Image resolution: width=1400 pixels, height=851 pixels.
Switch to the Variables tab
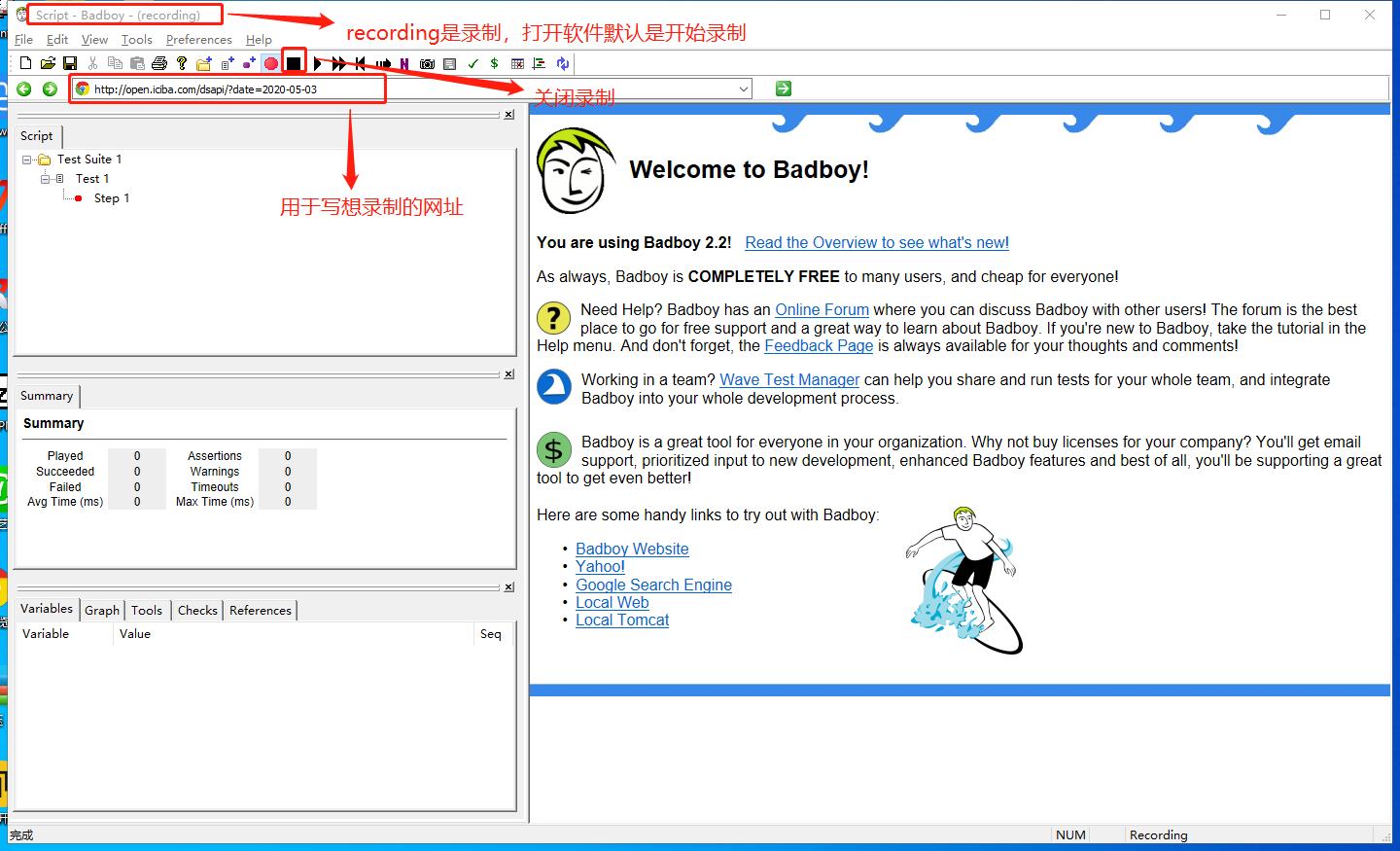(47, 609)
